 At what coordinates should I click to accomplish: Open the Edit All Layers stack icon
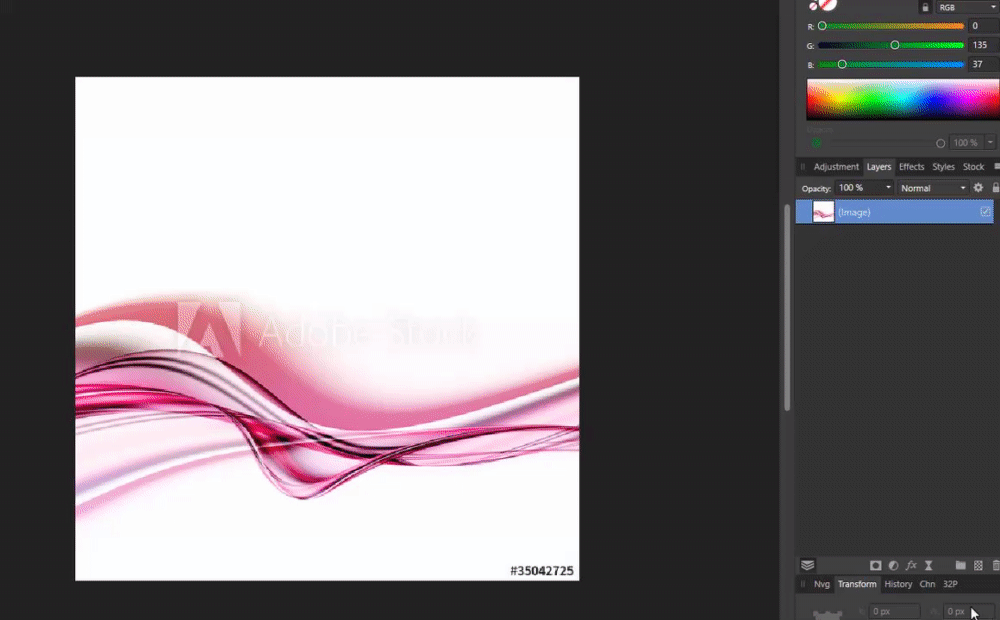[807, 565]
